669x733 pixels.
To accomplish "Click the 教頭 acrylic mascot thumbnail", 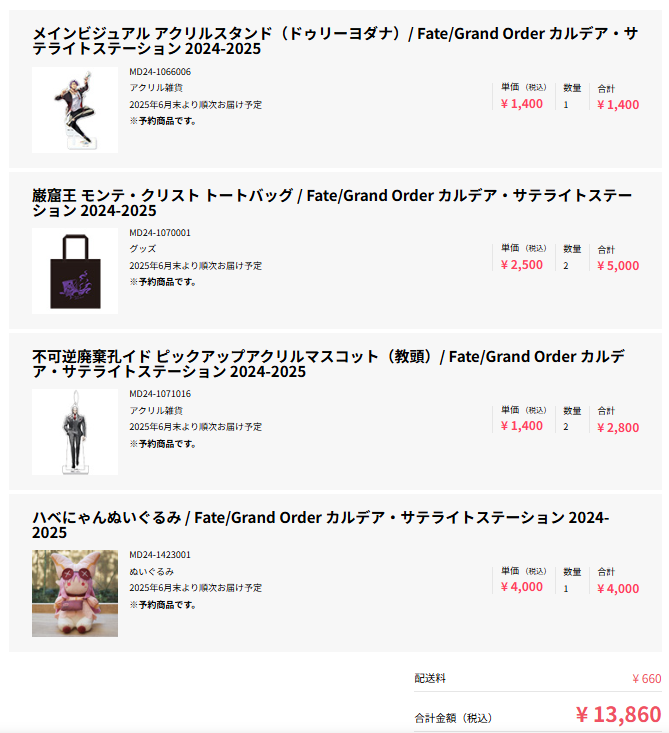I will tap(75, 432).
